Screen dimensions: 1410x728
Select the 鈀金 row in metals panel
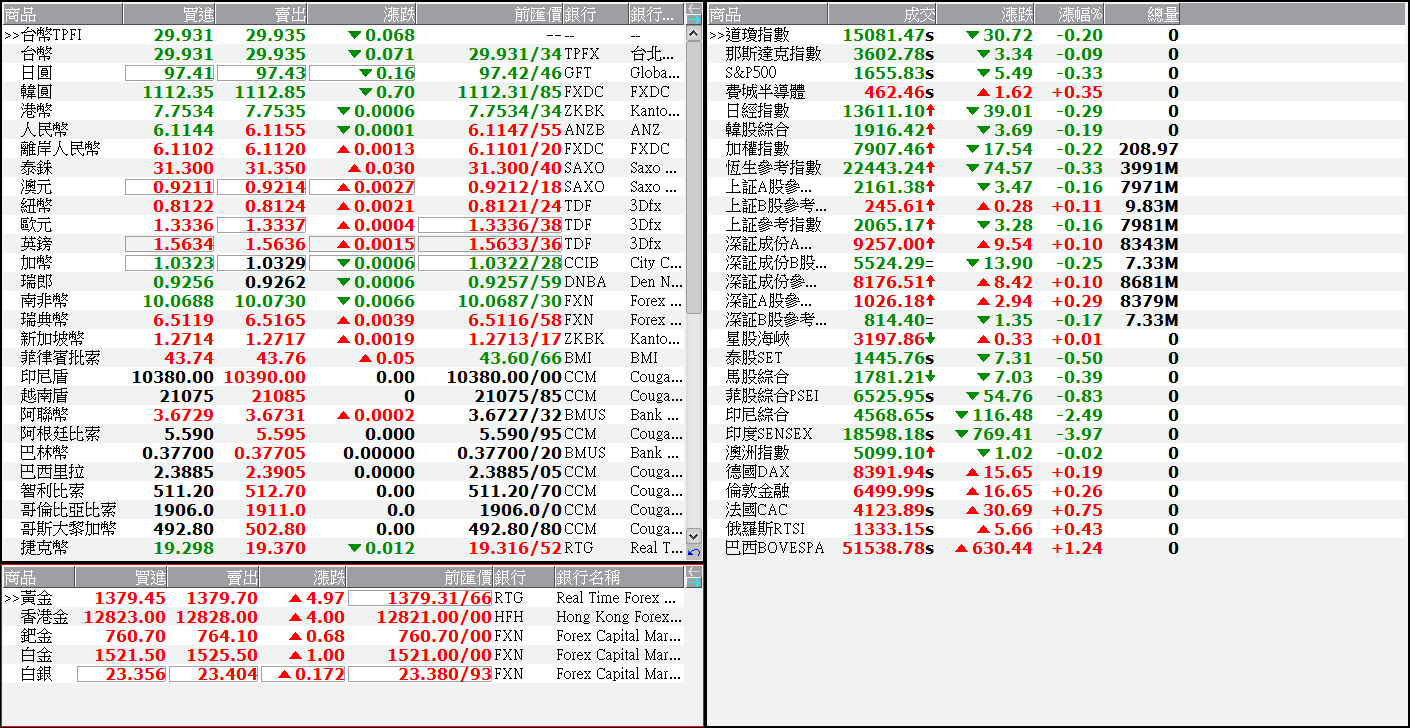344,636
